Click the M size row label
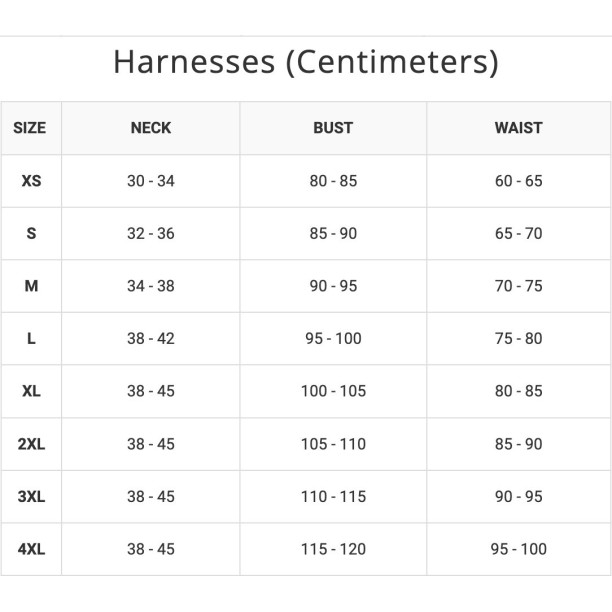This screenshot has width=612, height=612. 31,286
